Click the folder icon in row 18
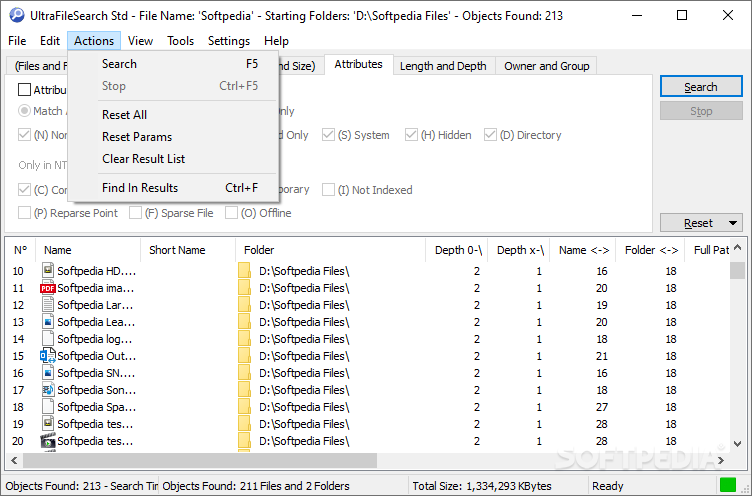Image resolution: width=752 pixels, height=496 pixels. click(x=245, y=407)
